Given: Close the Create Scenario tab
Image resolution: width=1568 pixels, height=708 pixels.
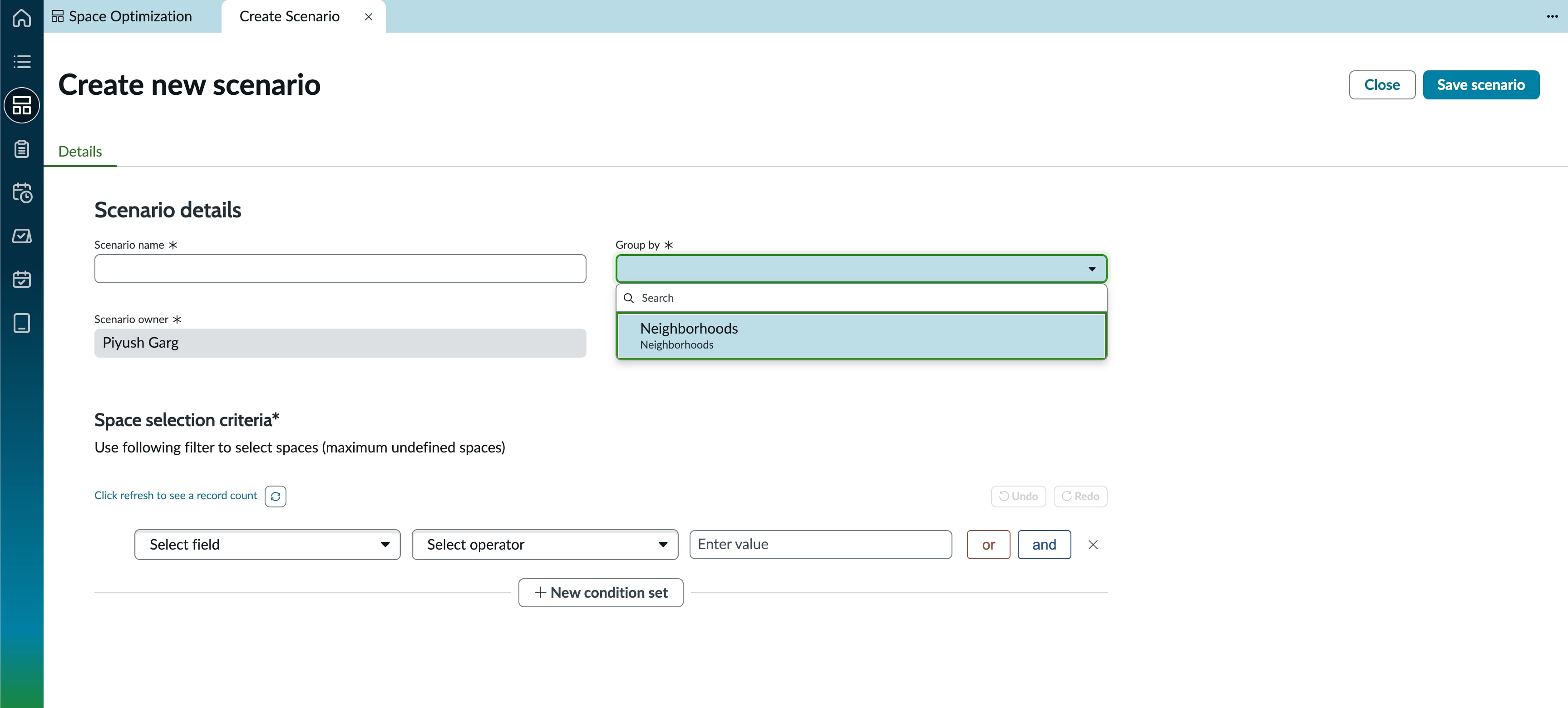Looking at the screenshot, I should point(368,17).
